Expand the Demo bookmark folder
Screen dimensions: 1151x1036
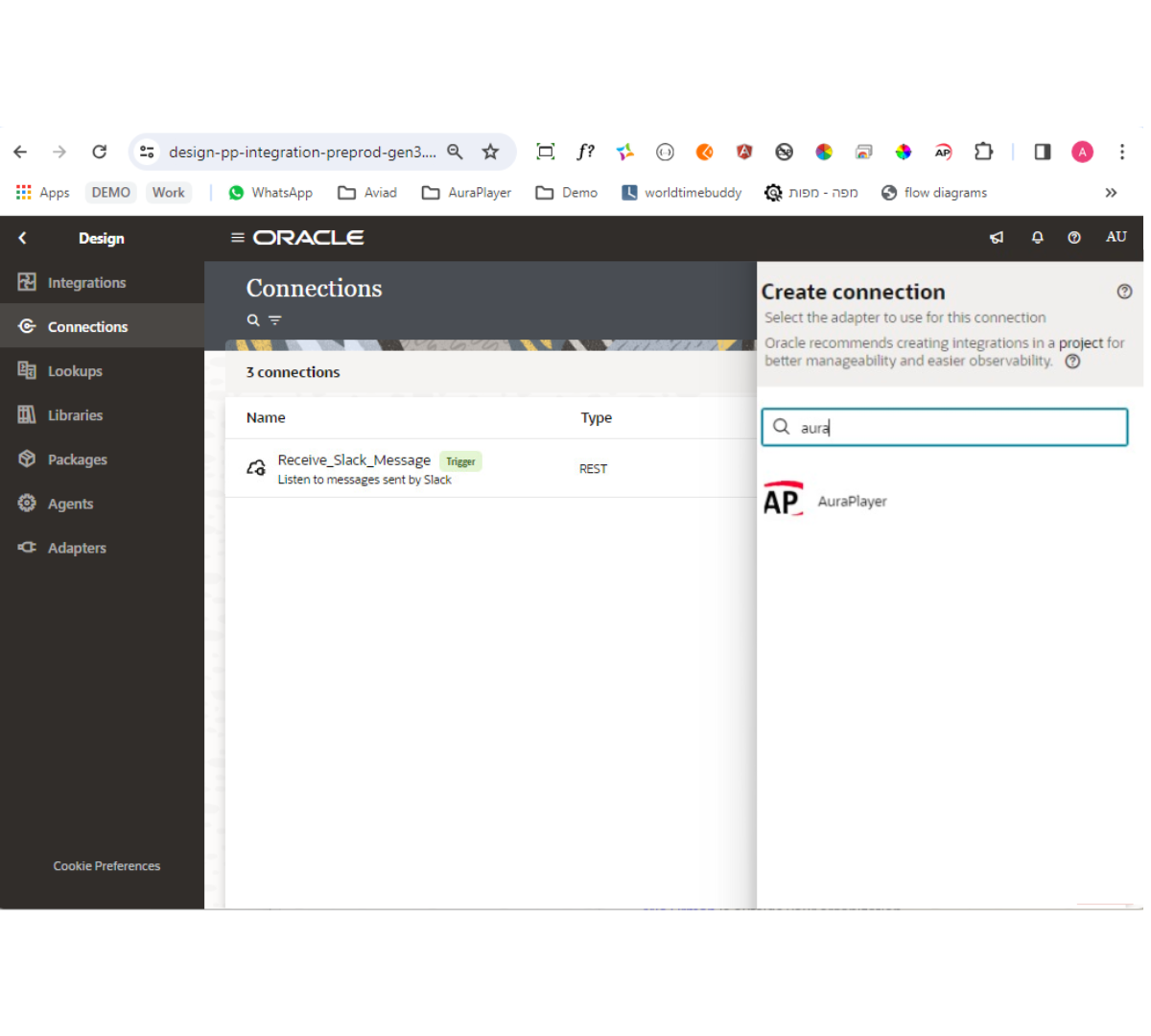pyautogui.click(x=567, y=193)
